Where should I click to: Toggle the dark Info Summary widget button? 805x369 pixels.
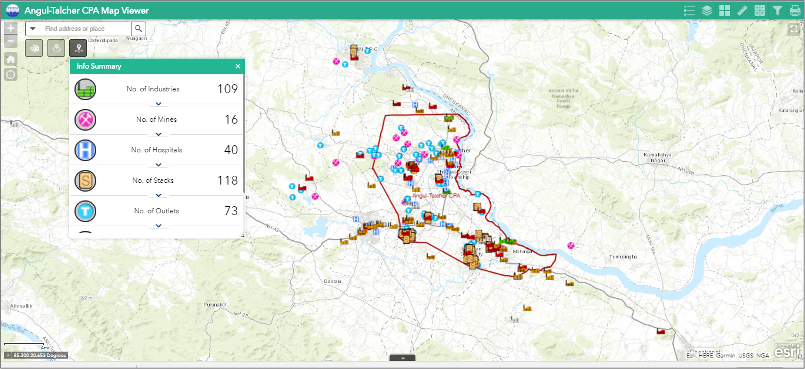tap(78, 48)
